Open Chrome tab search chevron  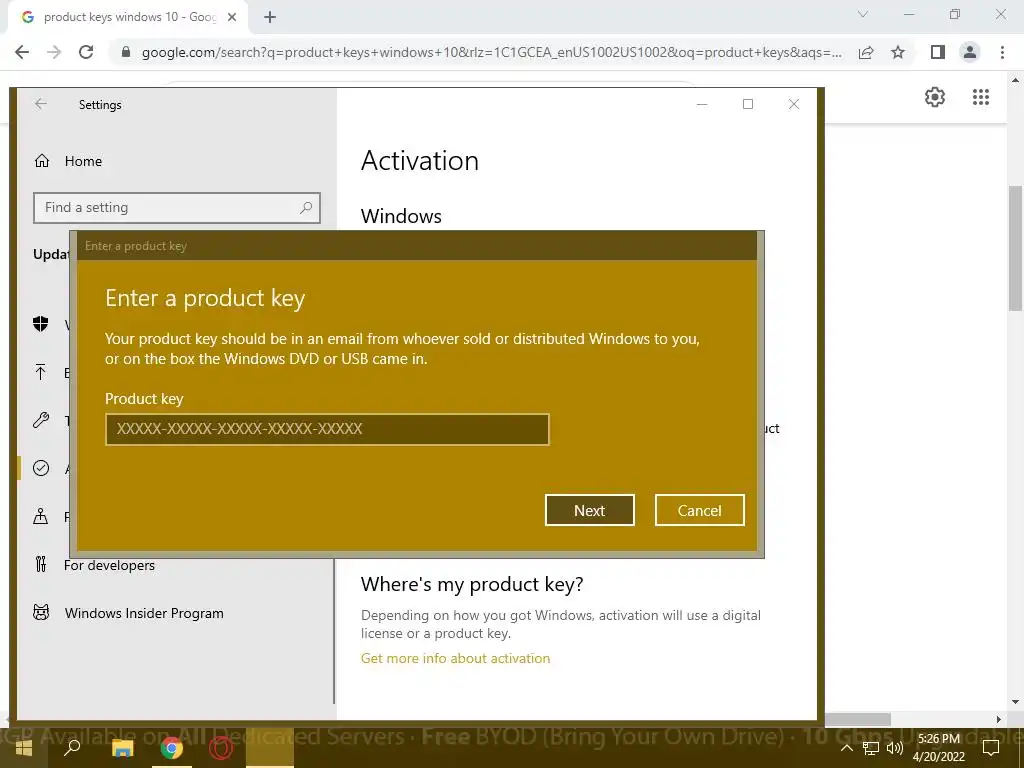coord(863,14)
